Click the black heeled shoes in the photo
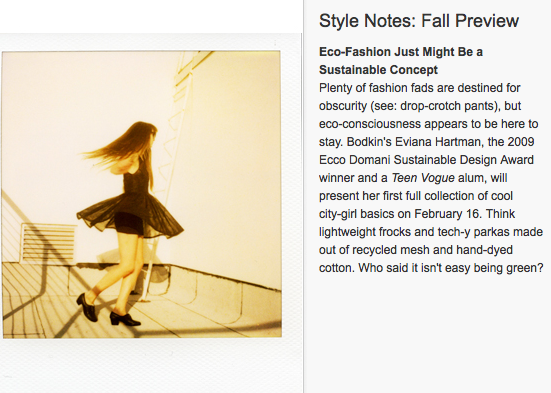 [x=108, y=311]
